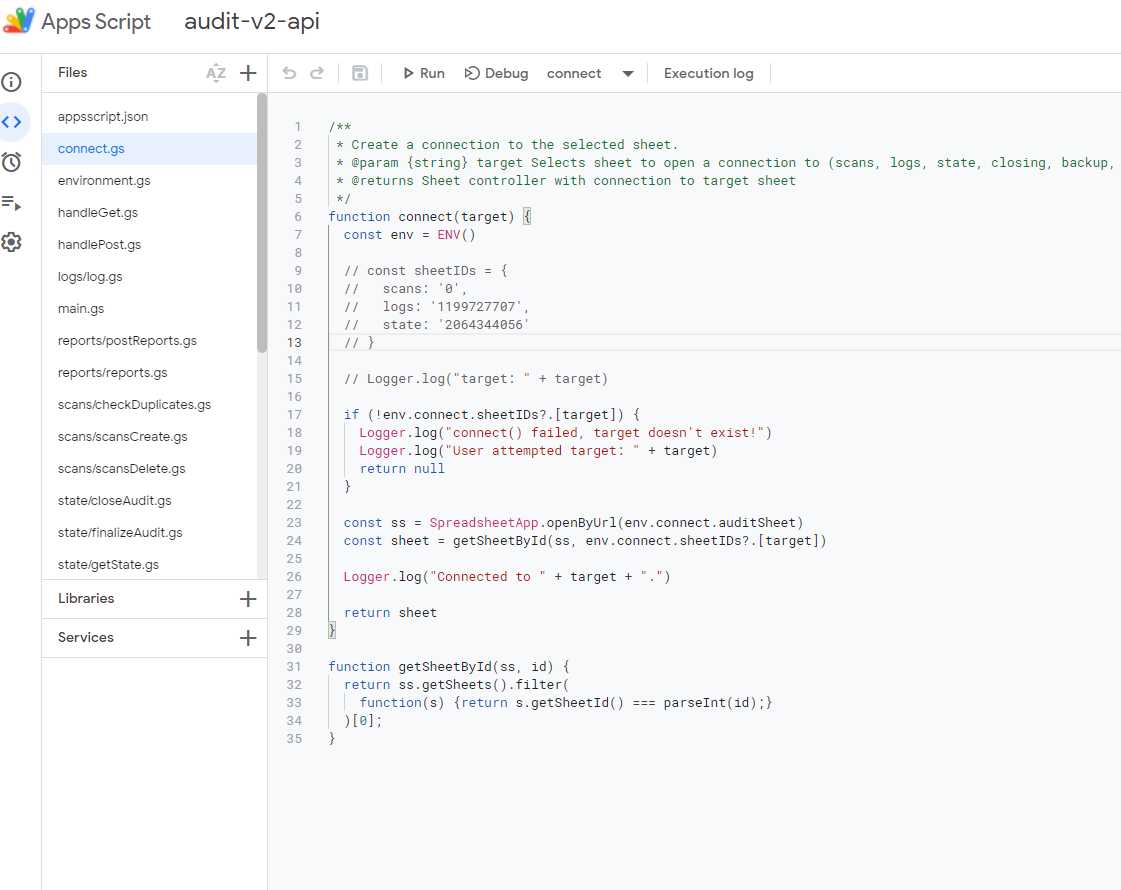The height and width of the screenshot is (890, 1121).
Task: Click the Files panel header
Action: pyautogui.click(x=72, y=73)
